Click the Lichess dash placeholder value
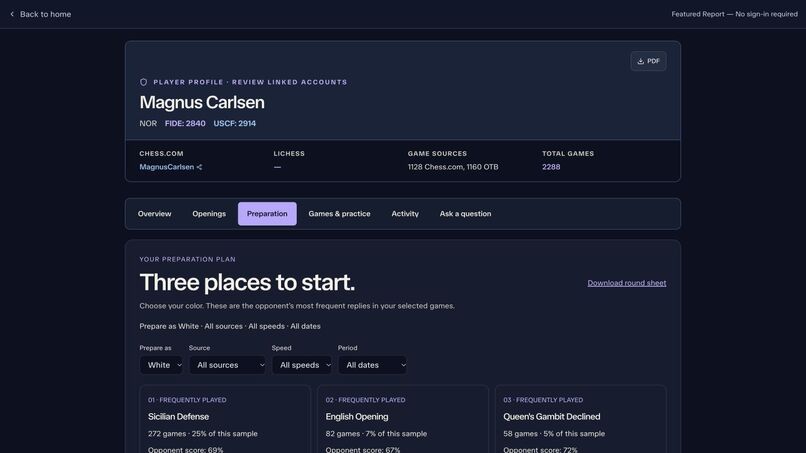The height and width of the screenshot is (453, 806). (278, 167)
